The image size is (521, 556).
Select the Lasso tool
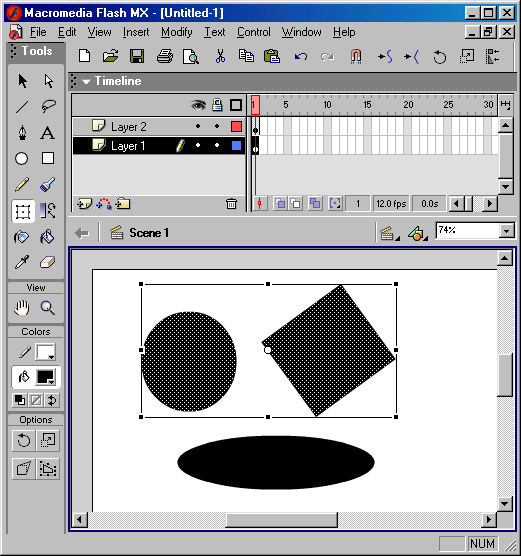(x=48, y=106)
